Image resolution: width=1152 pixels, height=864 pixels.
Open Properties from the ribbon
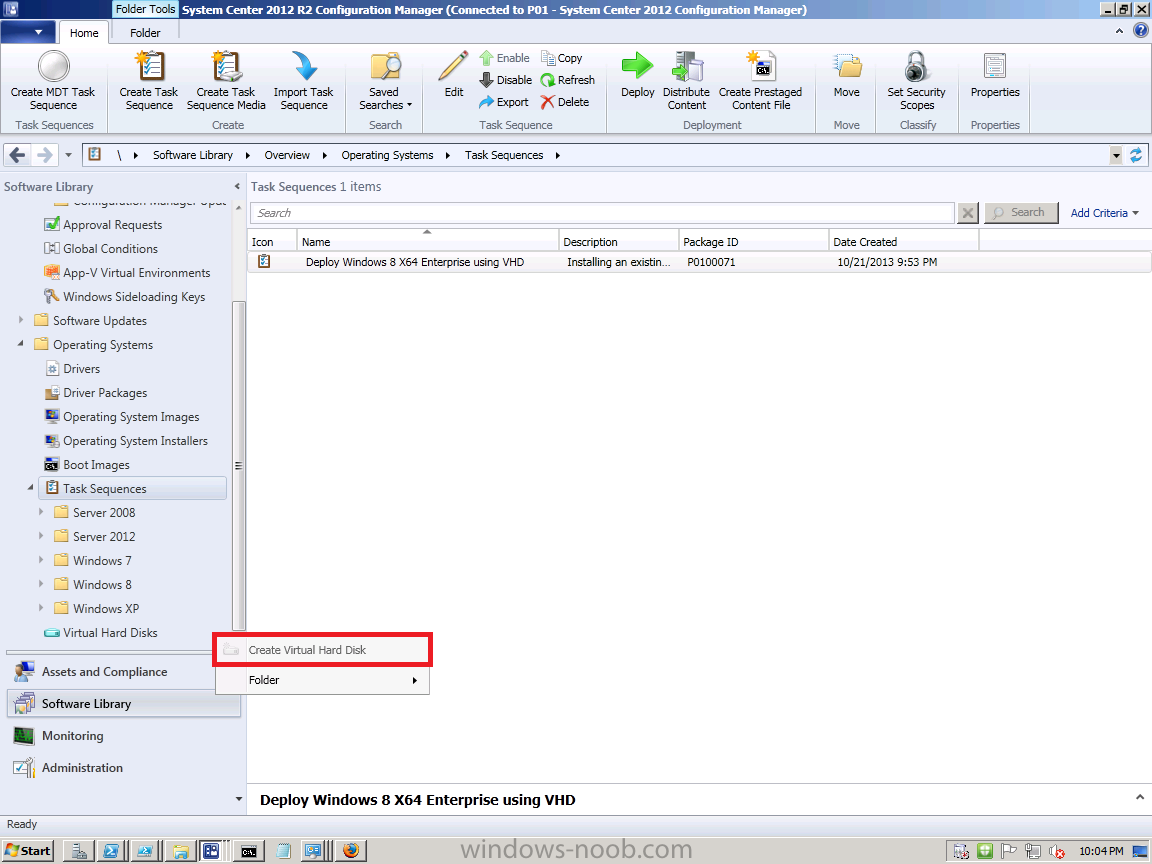pos(995,73)
